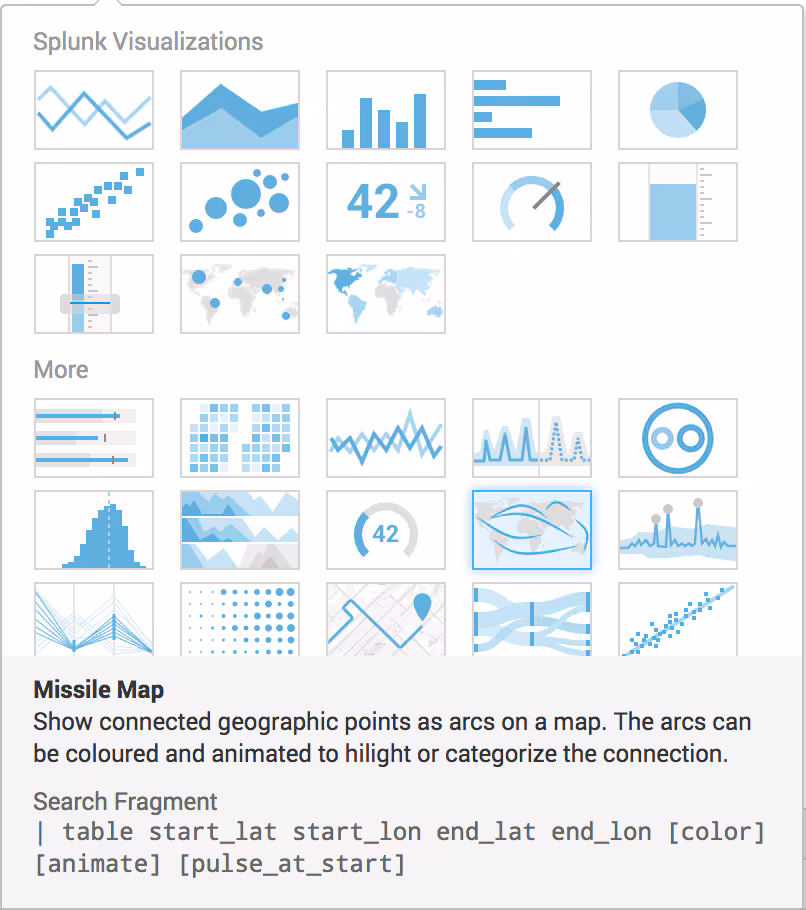Screen dimensions: 806x910
Task: Choose the Area Chart visualization
Action: point(240,110)
